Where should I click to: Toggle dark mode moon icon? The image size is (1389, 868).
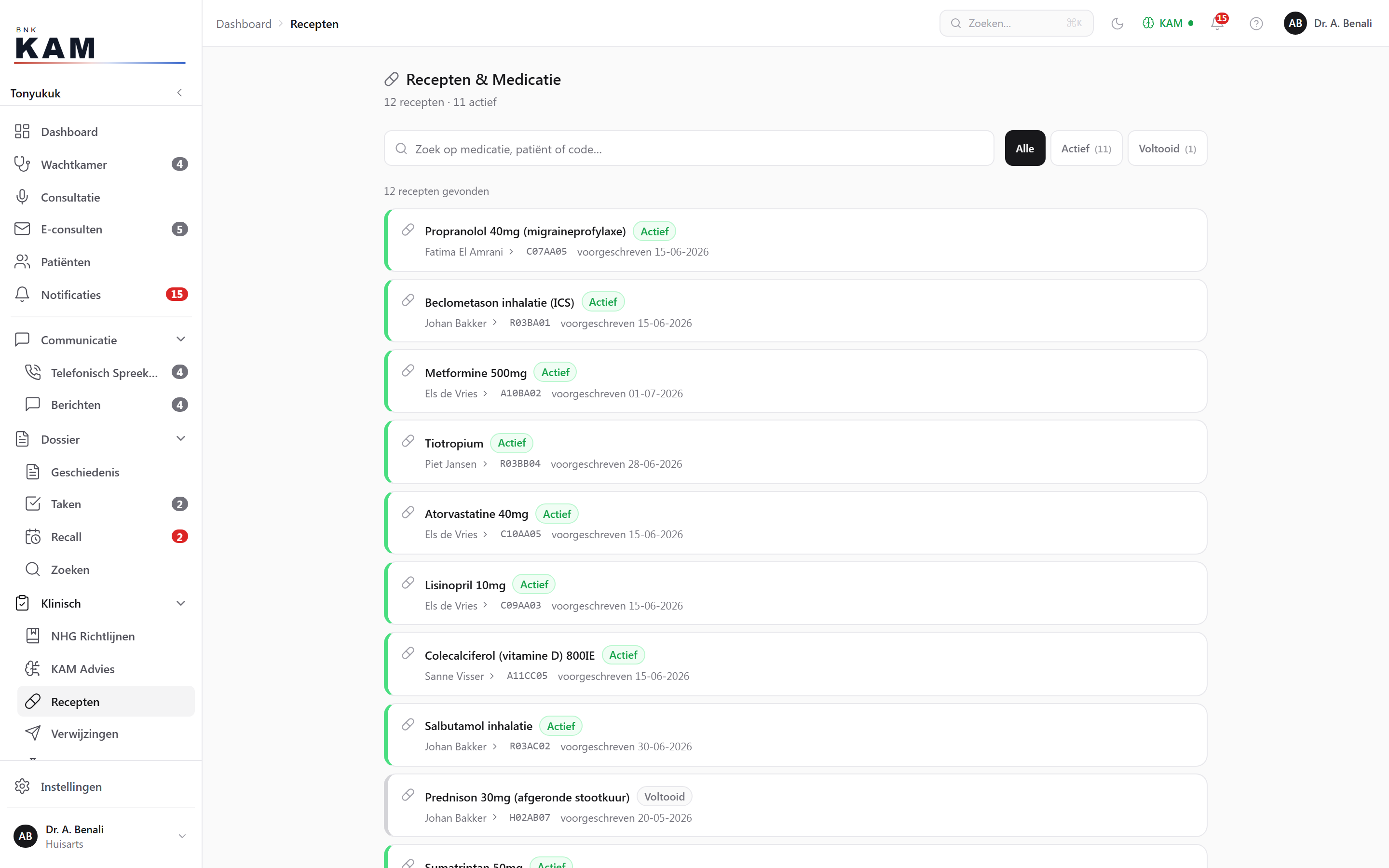pos(1117,24)
